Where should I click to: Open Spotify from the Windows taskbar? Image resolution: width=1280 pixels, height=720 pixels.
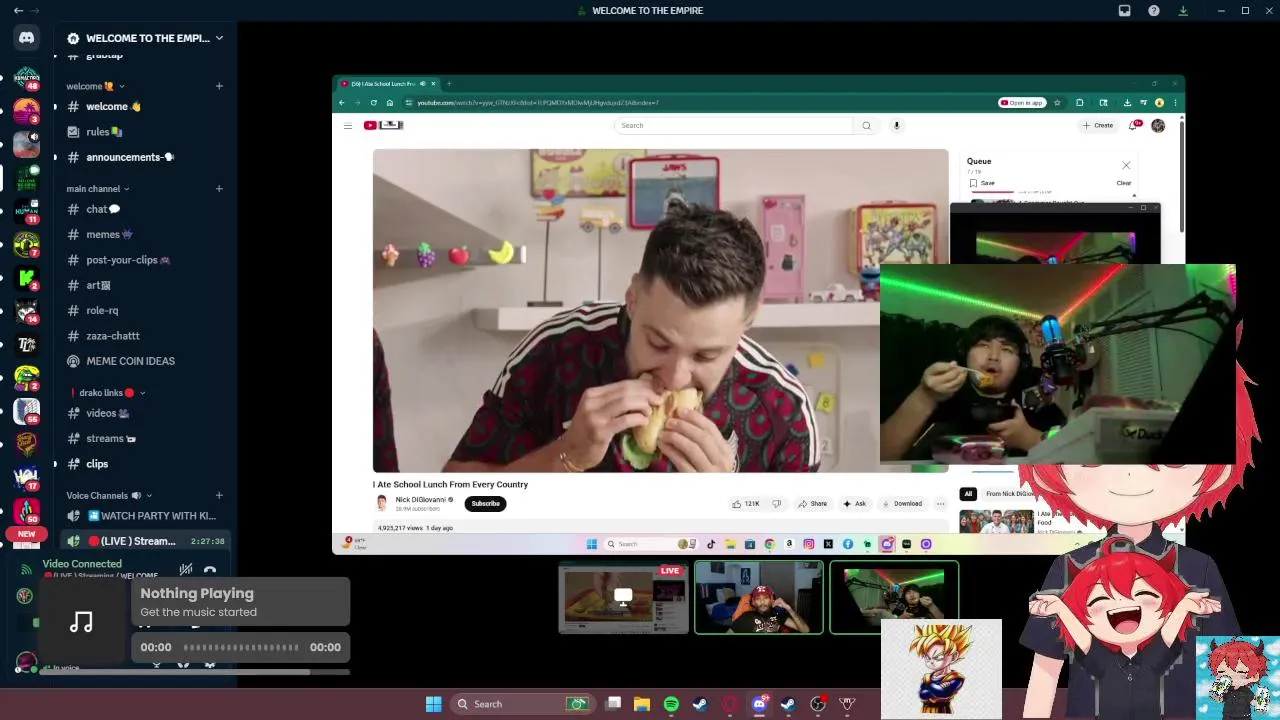(x=671, y=704)
